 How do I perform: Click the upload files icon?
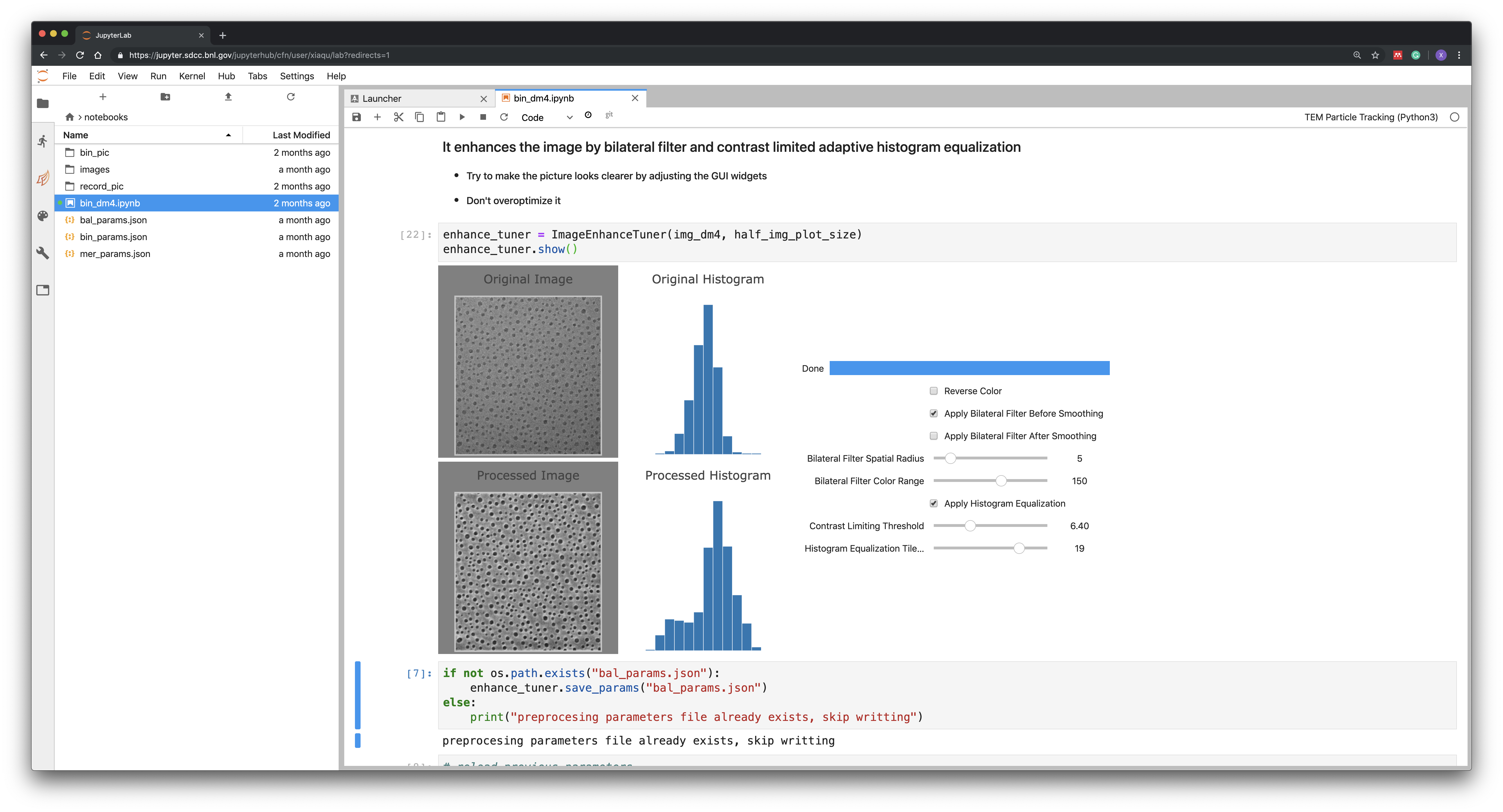pos(228,97)
